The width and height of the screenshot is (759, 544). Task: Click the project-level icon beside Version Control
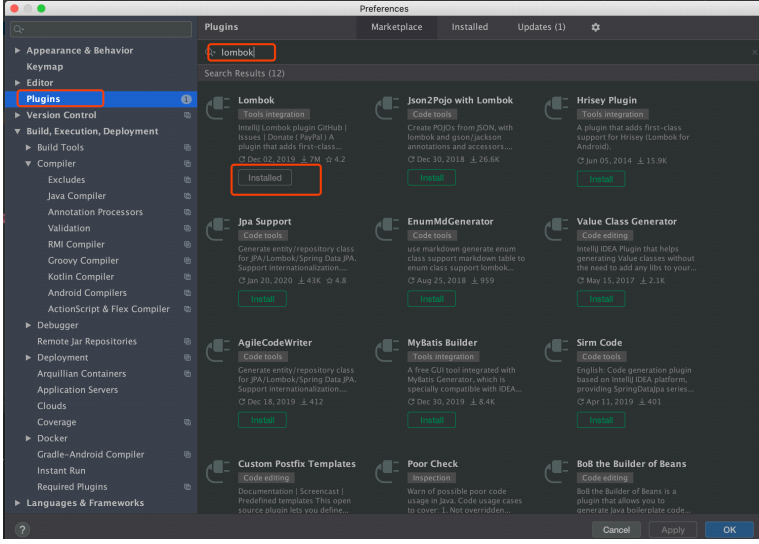pyautogui.click(x=187, y=115)
